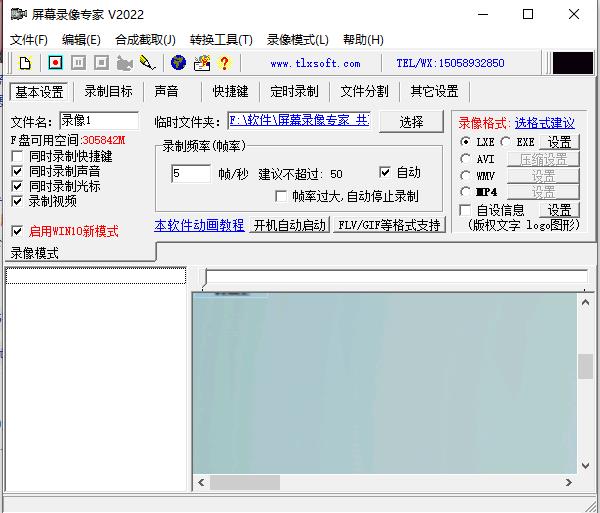Switch to the 快捷键 tab
This screenshot has height=513, width=600.
[x=230, y=91]
